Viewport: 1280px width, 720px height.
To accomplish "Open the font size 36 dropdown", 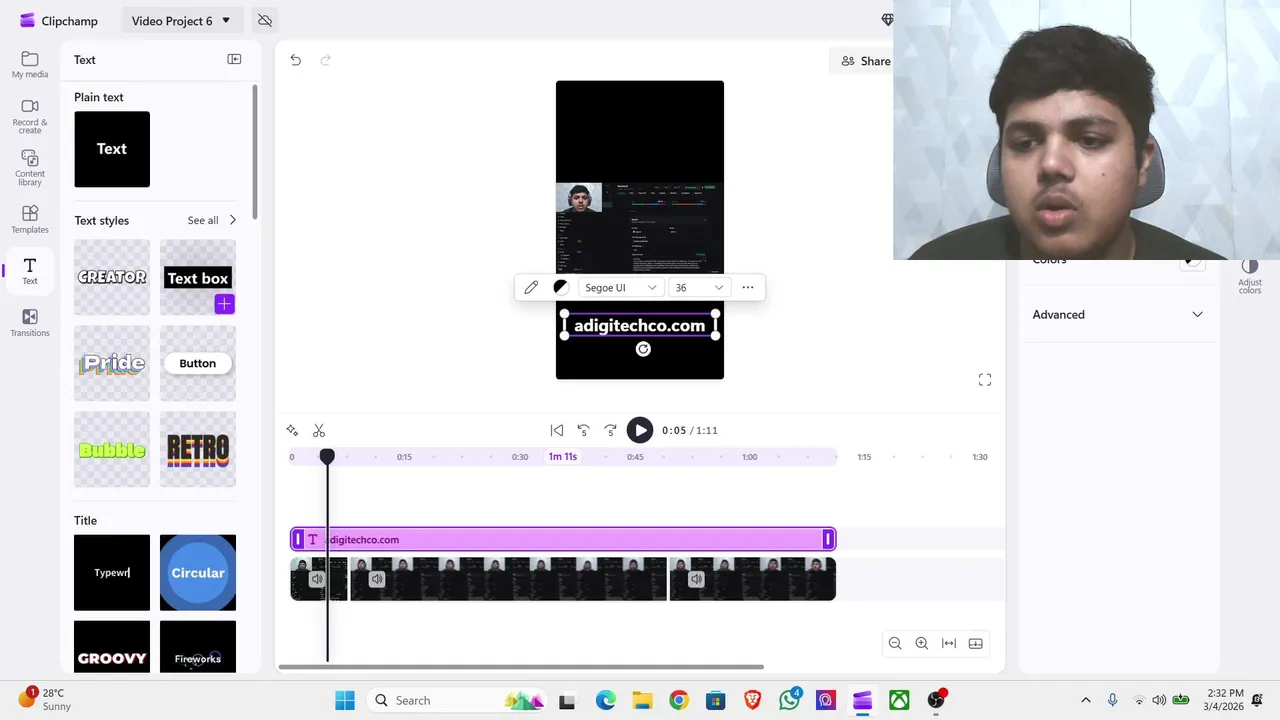I will (698, 287).
